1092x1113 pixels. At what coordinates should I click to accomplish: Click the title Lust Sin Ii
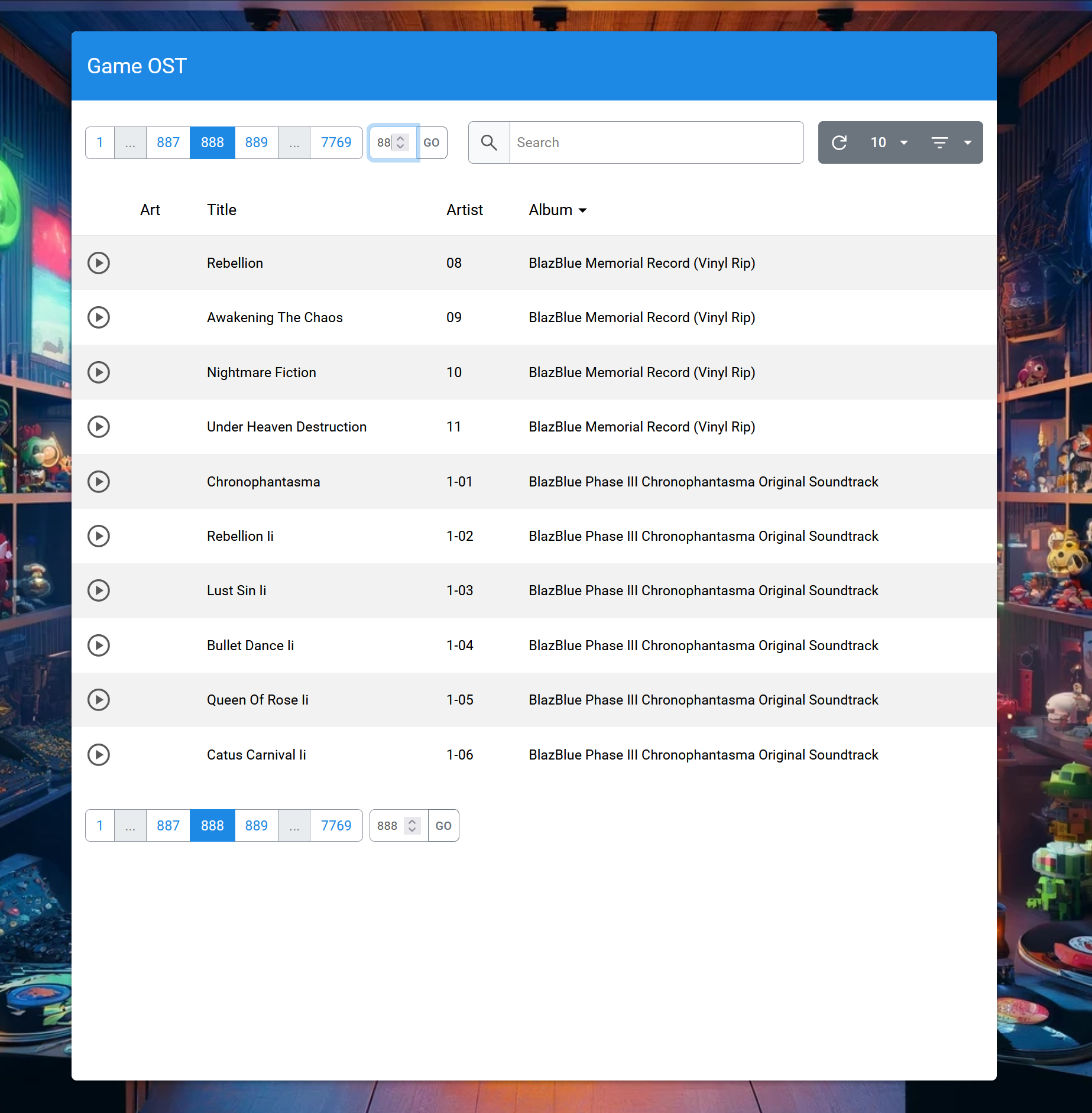236,590
